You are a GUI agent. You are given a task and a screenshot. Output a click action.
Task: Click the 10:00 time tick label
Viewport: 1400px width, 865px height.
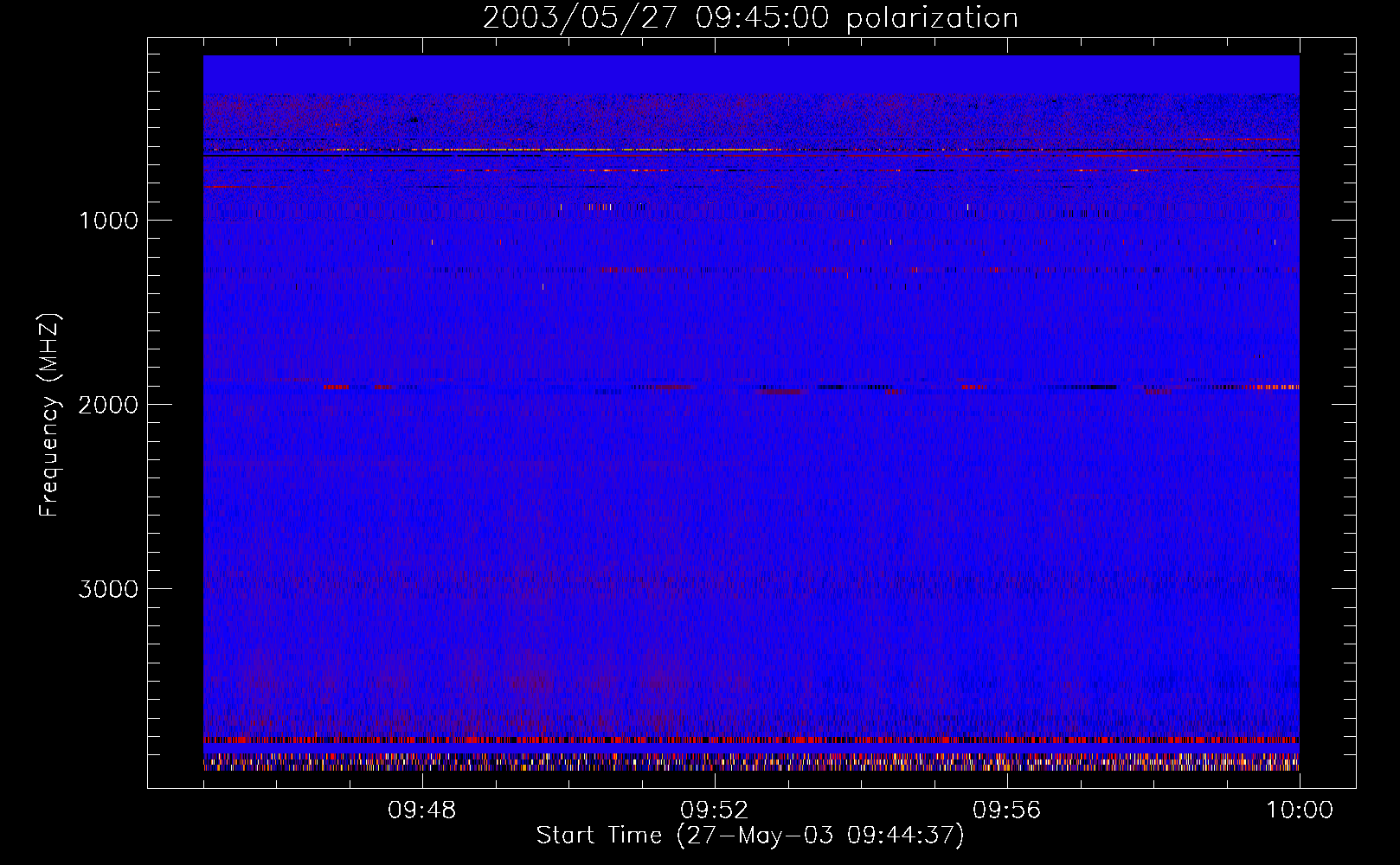coord(1300,811)
